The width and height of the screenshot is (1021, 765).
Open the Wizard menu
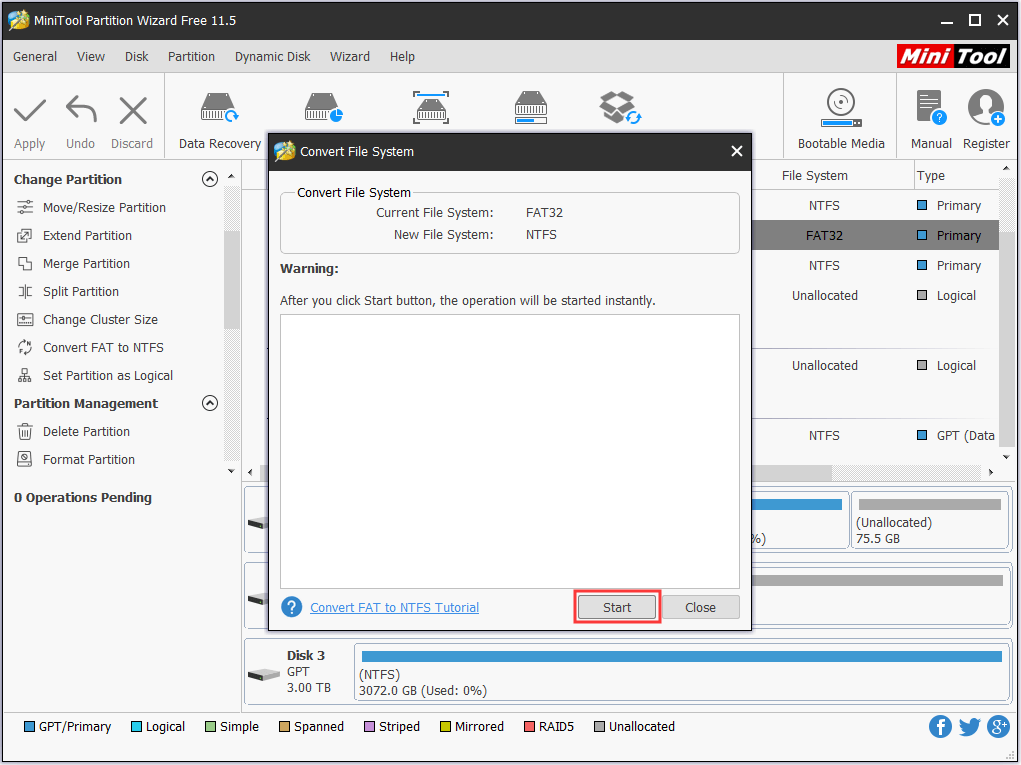pos(349,56)
